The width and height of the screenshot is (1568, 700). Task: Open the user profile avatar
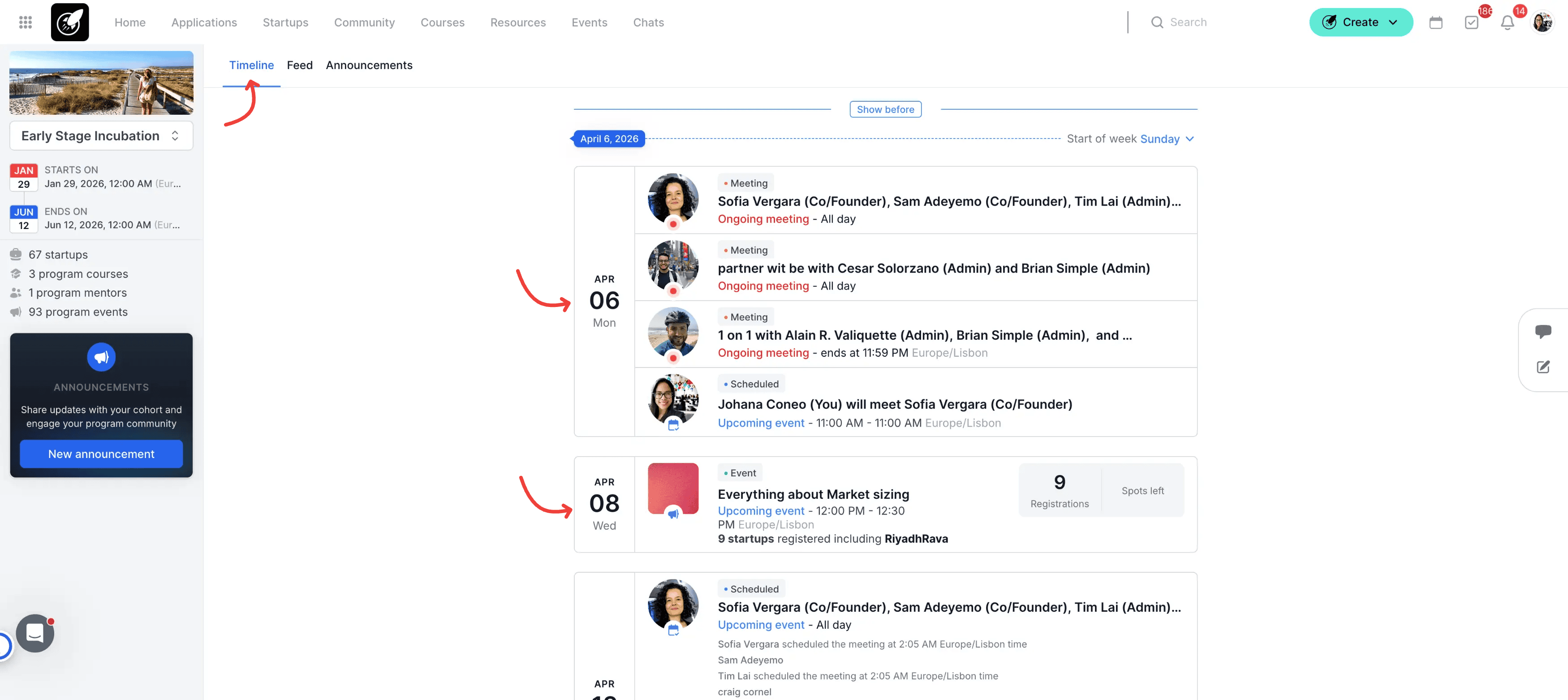tap(1542, 22)
